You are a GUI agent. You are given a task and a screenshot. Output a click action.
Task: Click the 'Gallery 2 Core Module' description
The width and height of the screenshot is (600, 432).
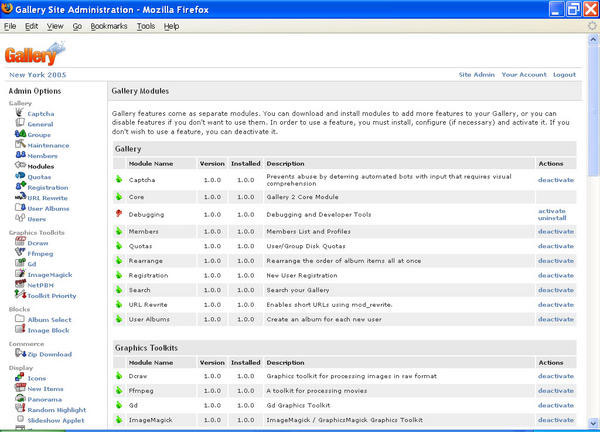tap(302, 197)
